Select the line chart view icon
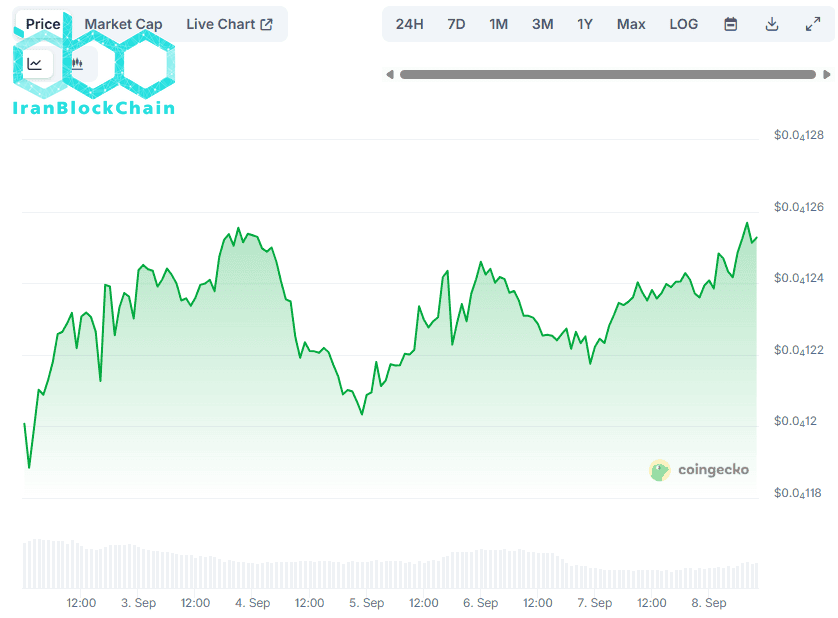The image size is (838, 618). [35, 64]
